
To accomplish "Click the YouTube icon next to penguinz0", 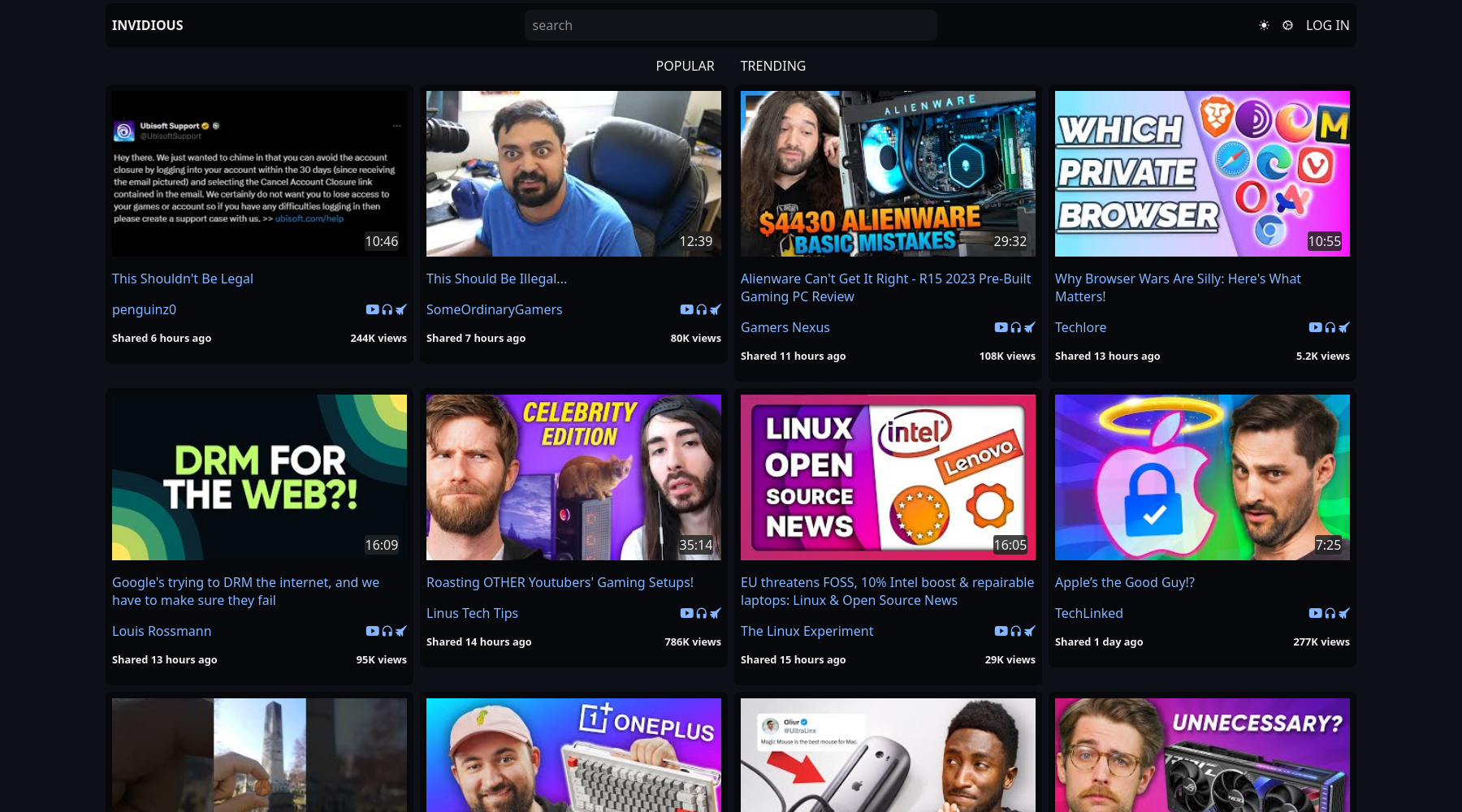I will [x=372, y=309].
